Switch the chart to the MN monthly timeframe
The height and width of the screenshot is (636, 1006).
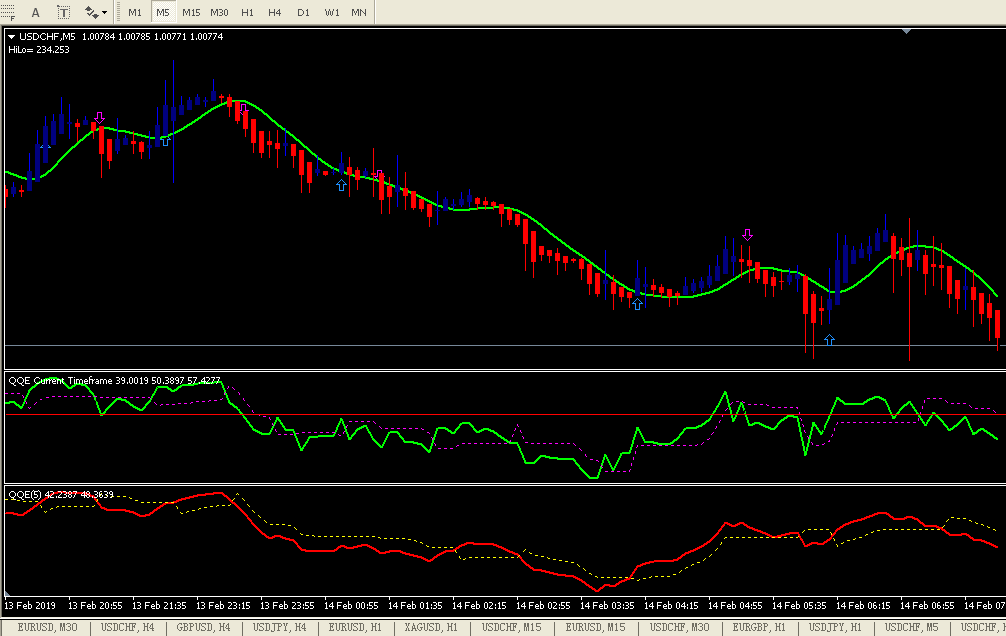pyautogui.click(x=359, y=12)
